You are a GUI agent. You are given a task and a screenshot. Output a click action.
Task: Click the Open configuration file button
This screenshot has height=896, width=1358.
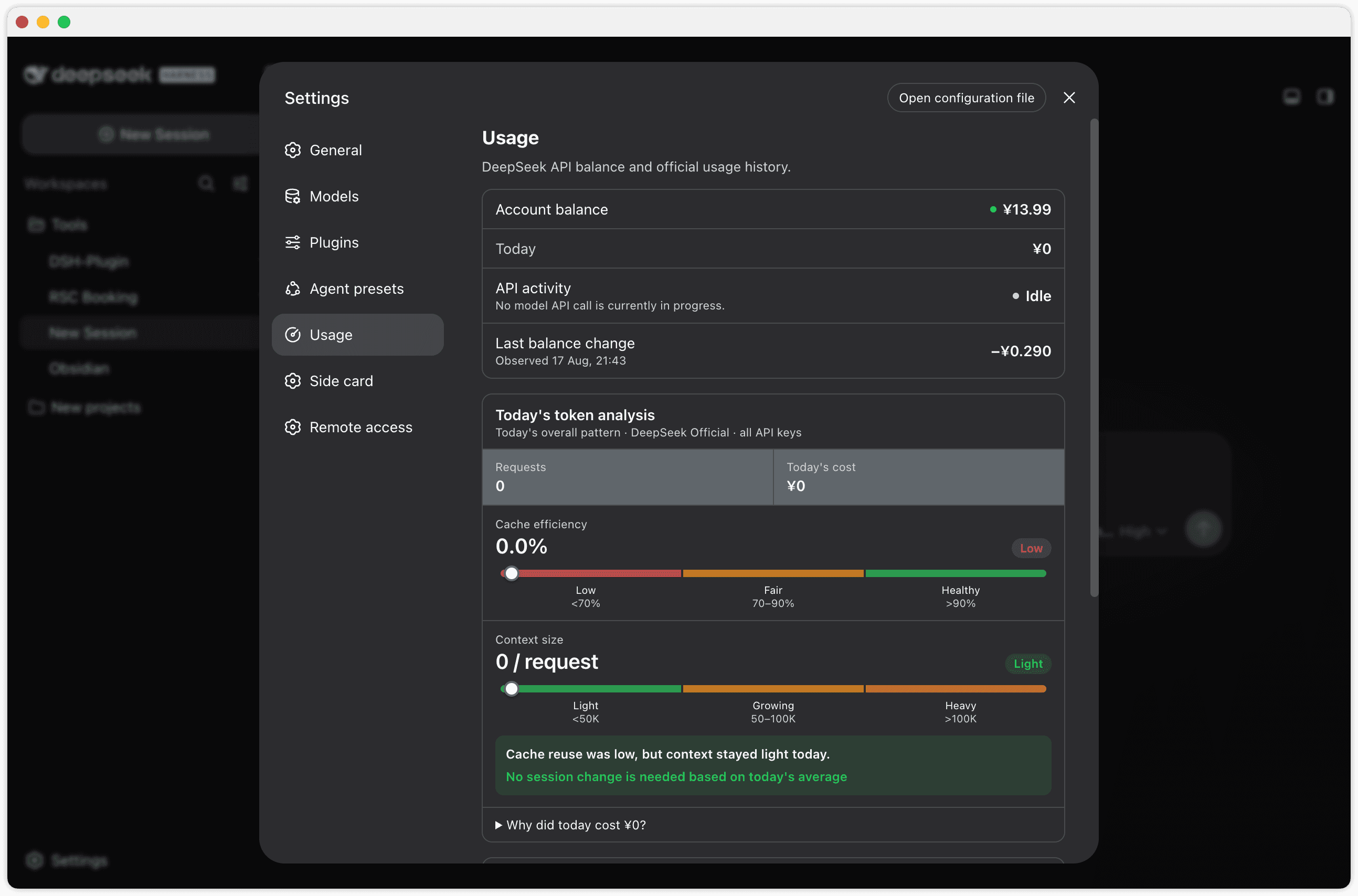click(967, 98)
